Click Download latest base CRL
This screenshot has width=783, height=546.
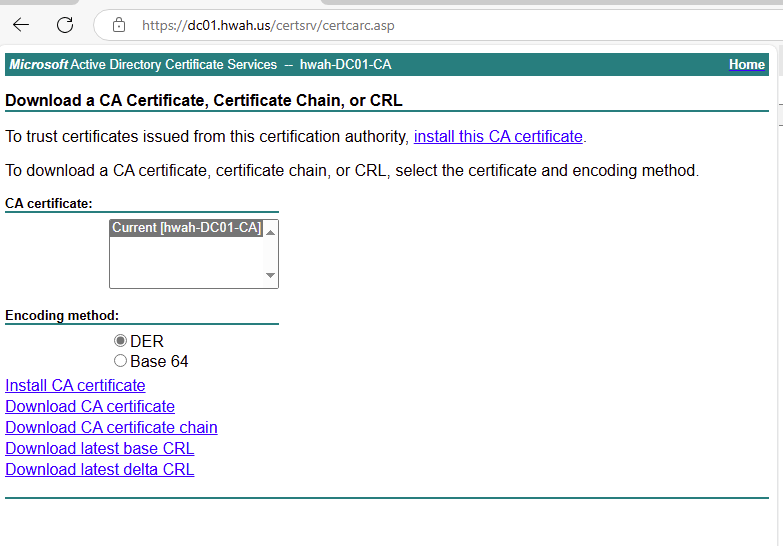(99, 449)
